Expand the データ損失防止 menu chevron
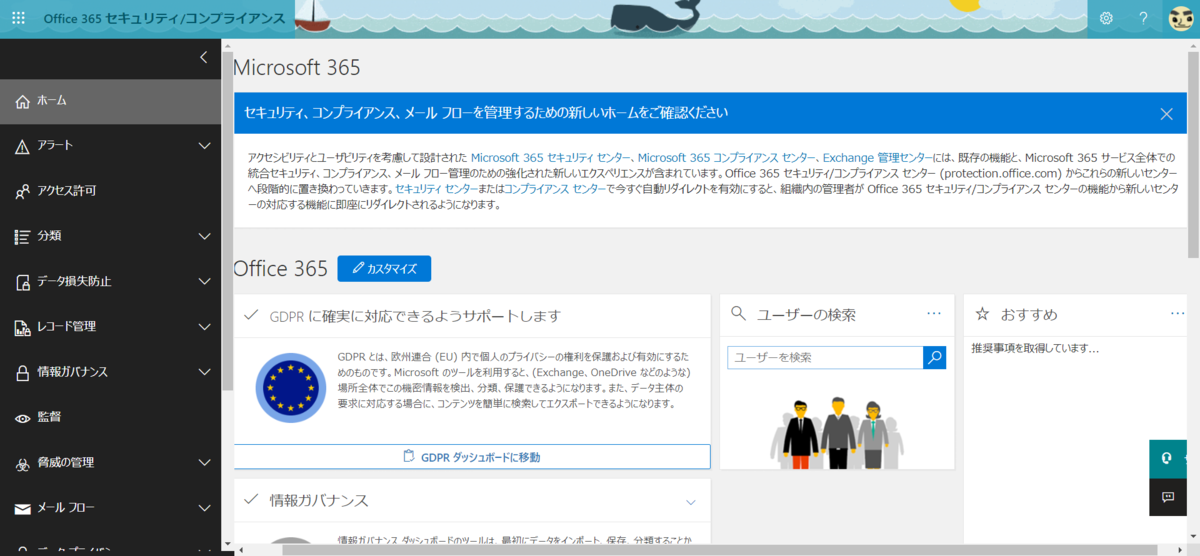1200x556 pixels. click(x=205, y=282)
